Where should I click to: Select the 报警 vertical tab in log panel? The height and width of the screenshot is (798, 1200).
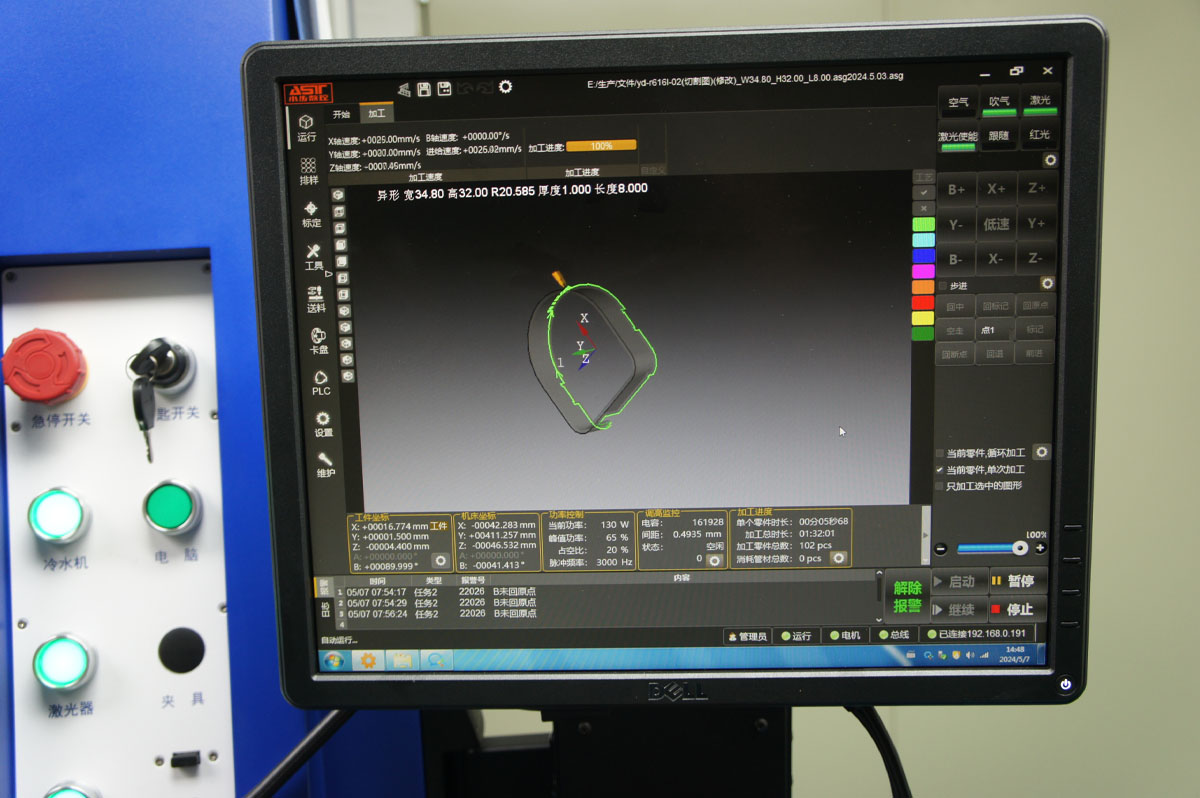[323, 588]
